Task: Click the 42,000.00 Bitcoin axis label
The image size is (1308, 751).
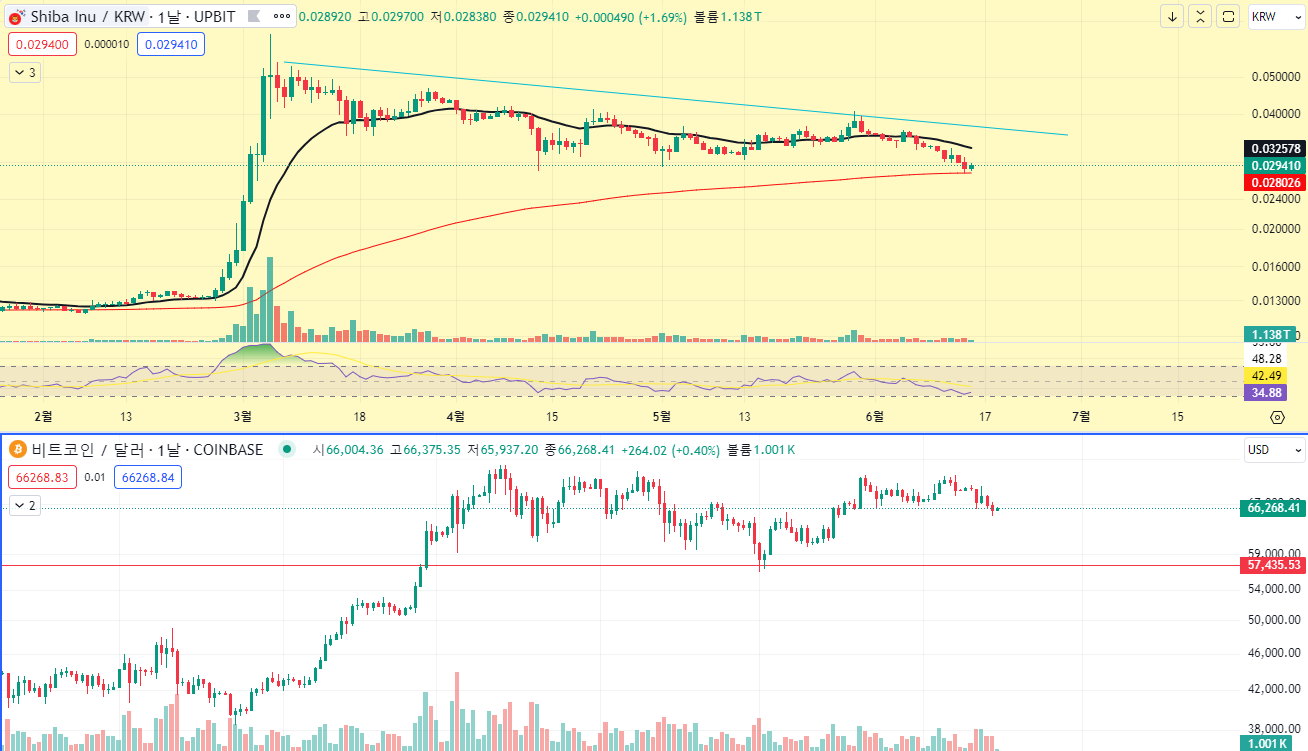Action: pos(1274,689)
